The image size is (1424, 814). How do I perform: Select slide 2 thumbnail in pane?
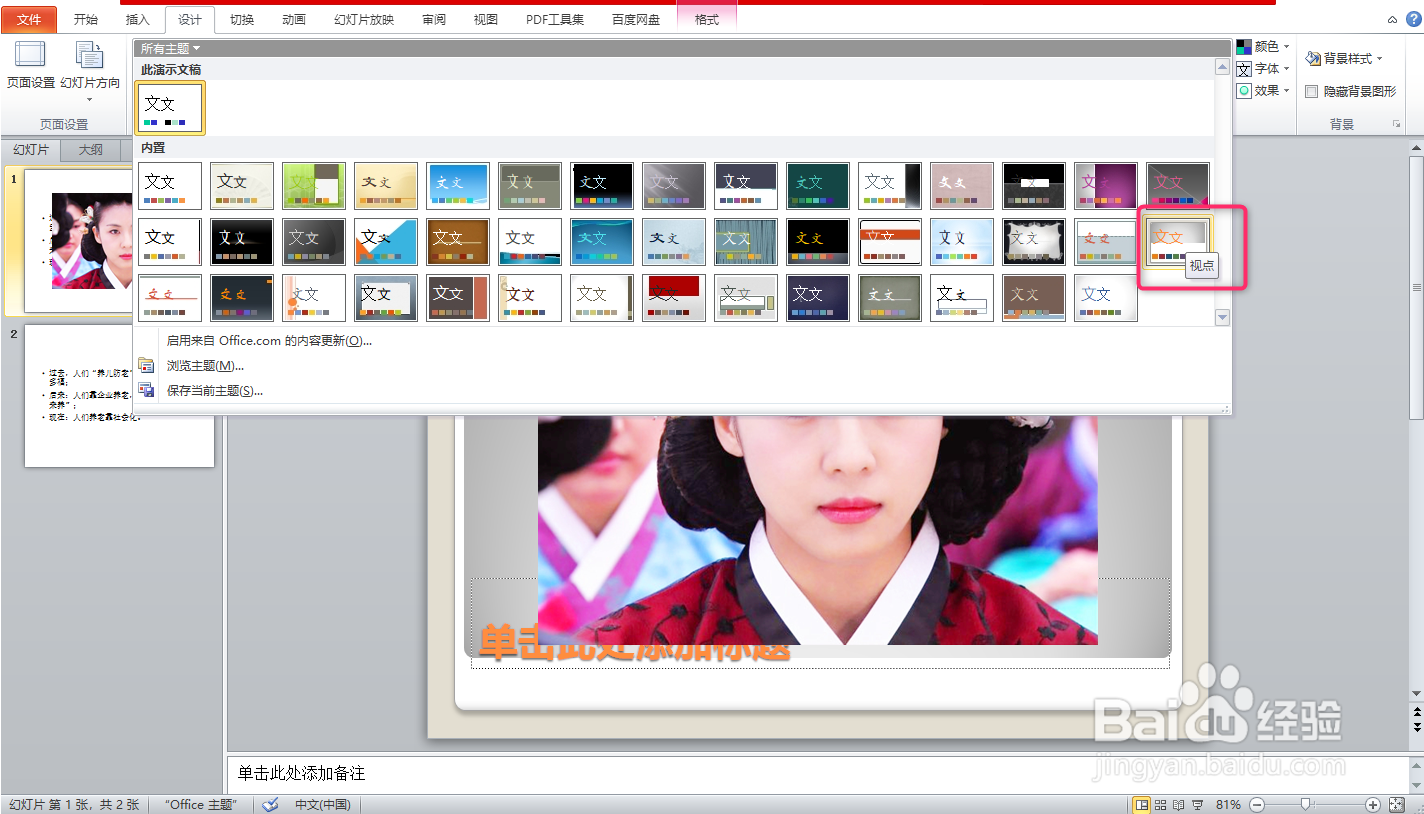point(119,396)
